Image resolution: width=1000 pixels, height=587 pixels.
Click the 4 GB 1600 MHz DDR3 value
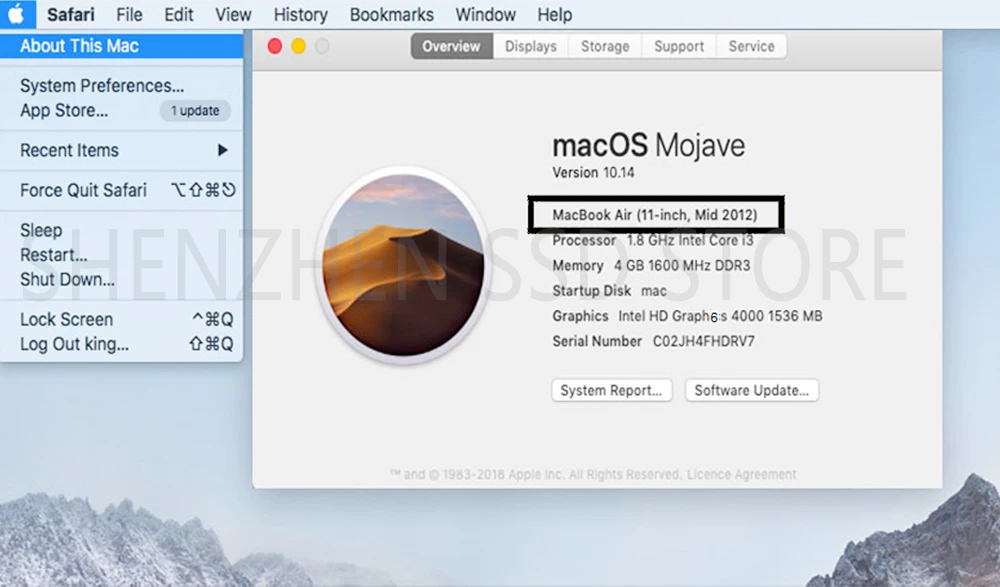tap(682, 265)
